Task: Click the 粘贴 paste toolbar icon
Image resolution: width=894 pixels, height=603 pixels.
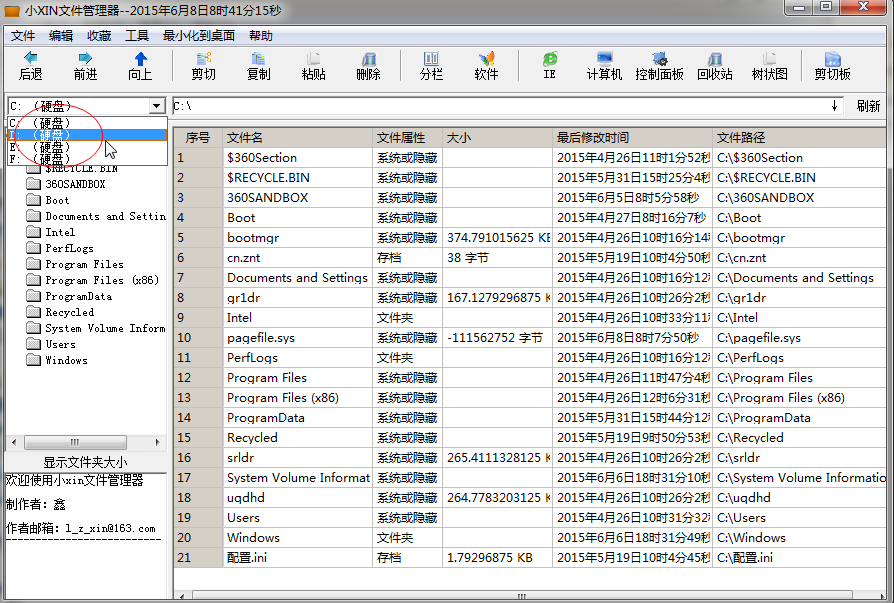Action: (313, 58)
